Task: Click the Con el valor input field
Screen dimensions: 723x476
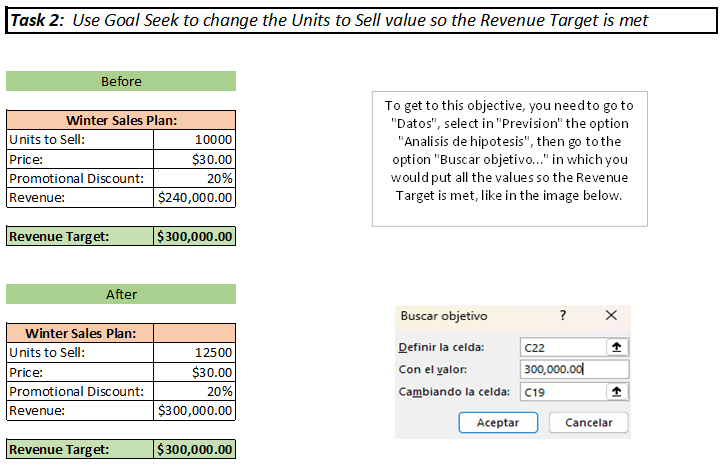Action: pos(574,369)
